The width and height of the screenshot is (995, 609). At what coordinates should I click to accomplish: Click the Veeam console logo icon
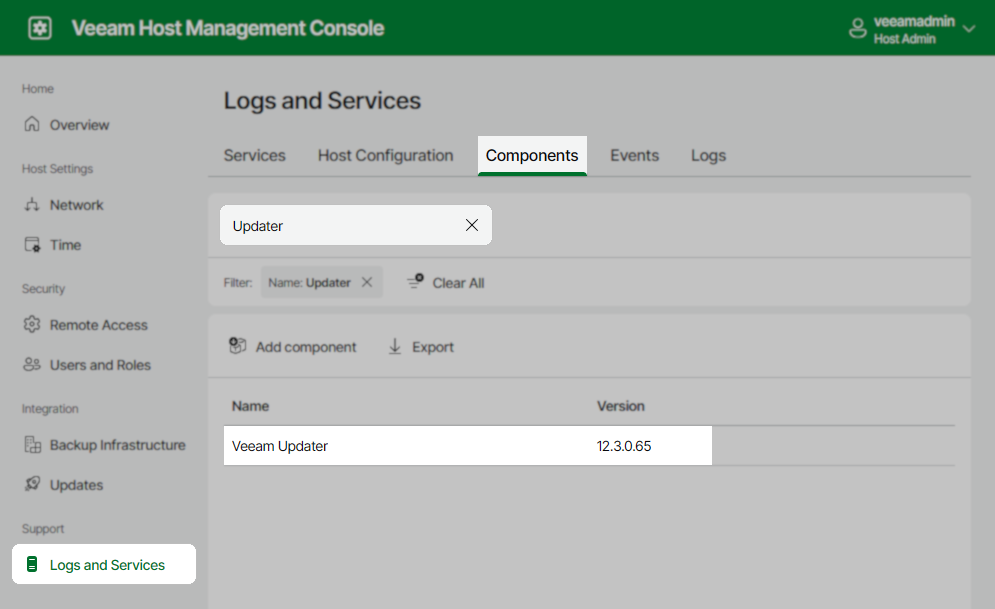(40, 28)
